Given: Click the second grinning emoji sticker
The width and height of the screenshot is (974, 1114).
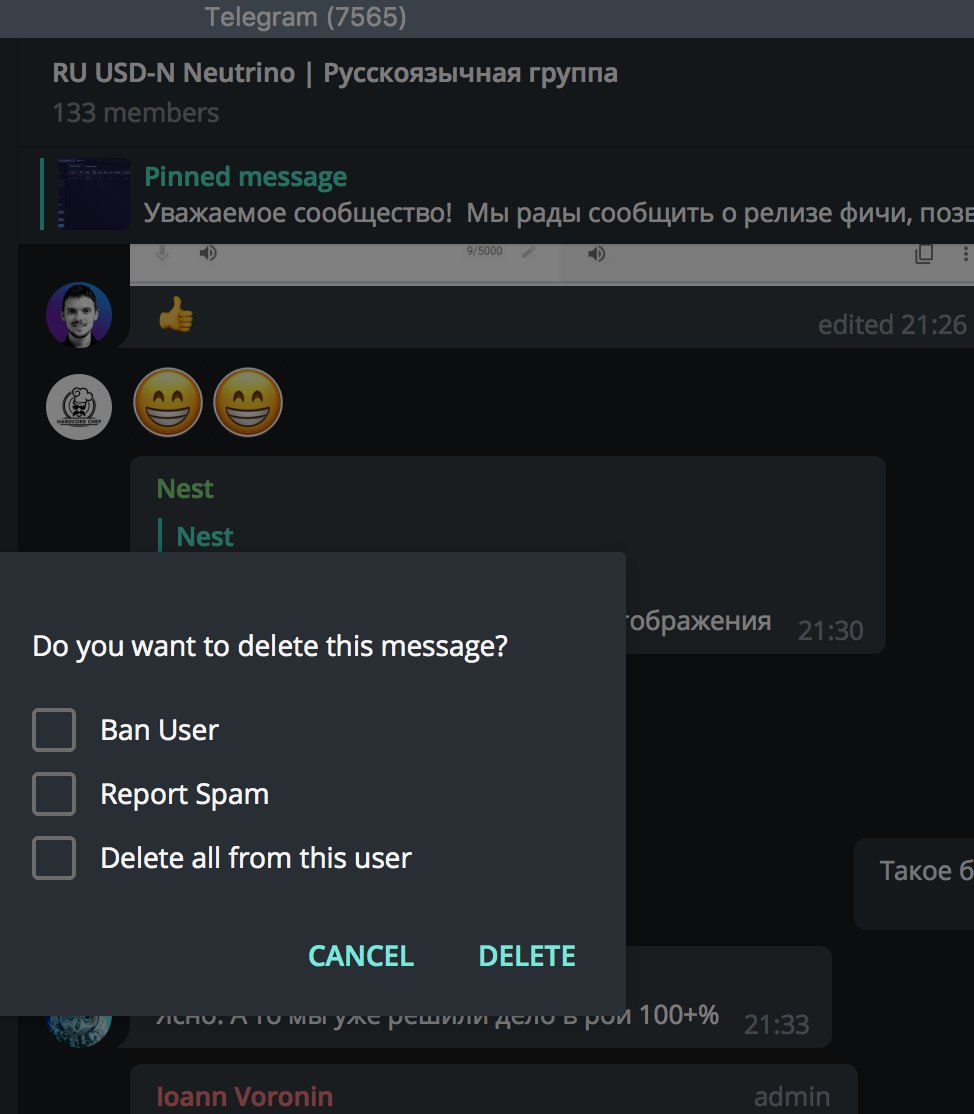Looking at the screenshot, I should click(x=248, y=402).
